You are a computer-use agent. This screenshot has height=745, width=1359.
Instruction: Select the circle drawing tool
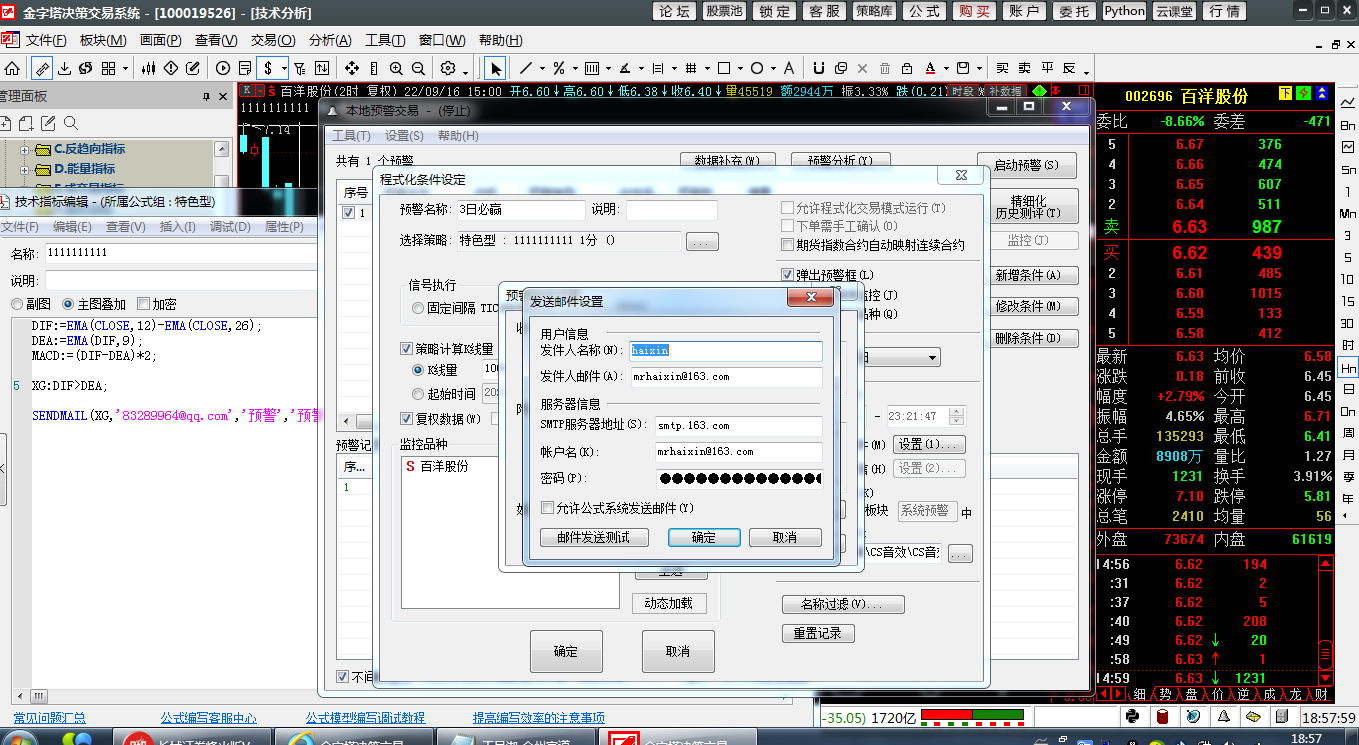coord(757,68)
